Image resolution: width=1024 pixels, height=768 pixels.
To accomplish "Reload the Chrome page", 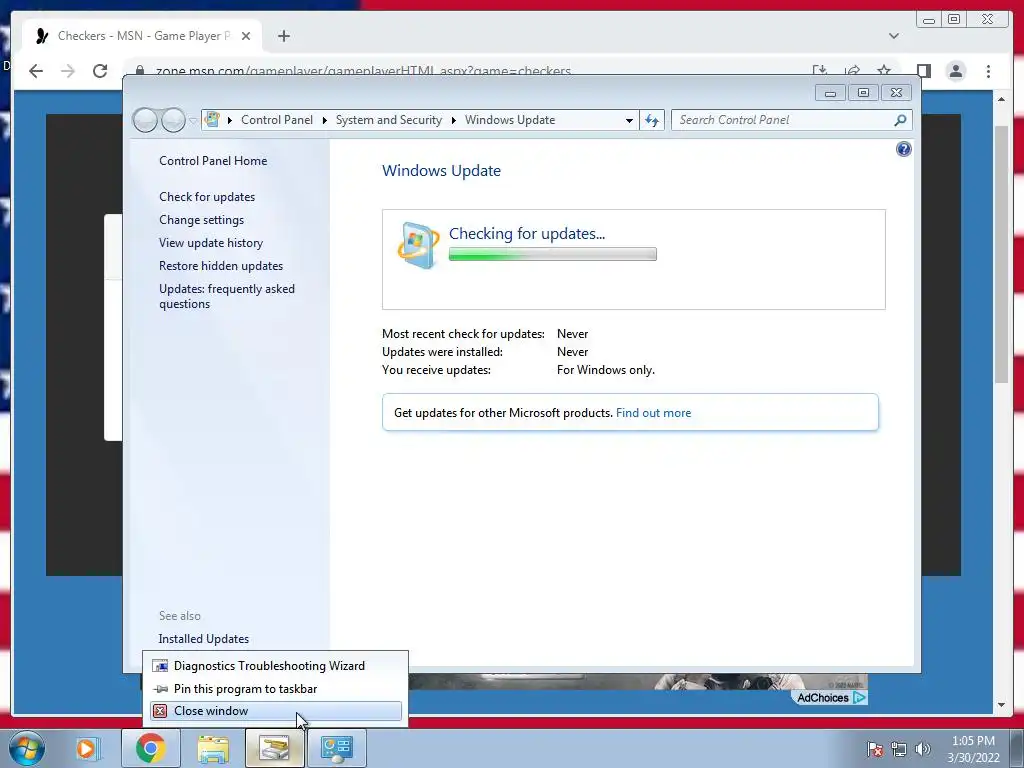I will pyautogui.click(x=100, y=71).
